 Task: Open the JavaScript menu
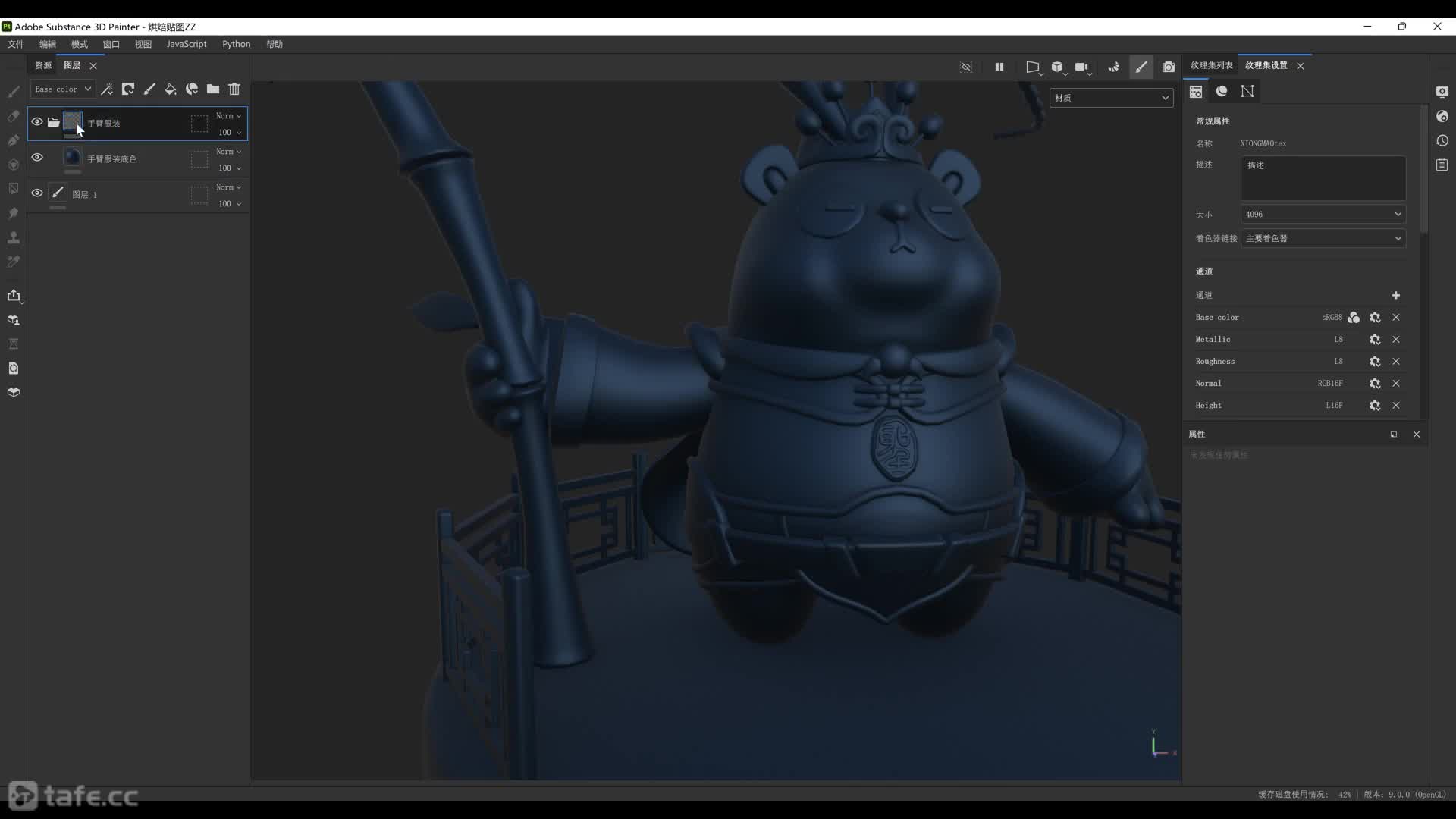187,44
